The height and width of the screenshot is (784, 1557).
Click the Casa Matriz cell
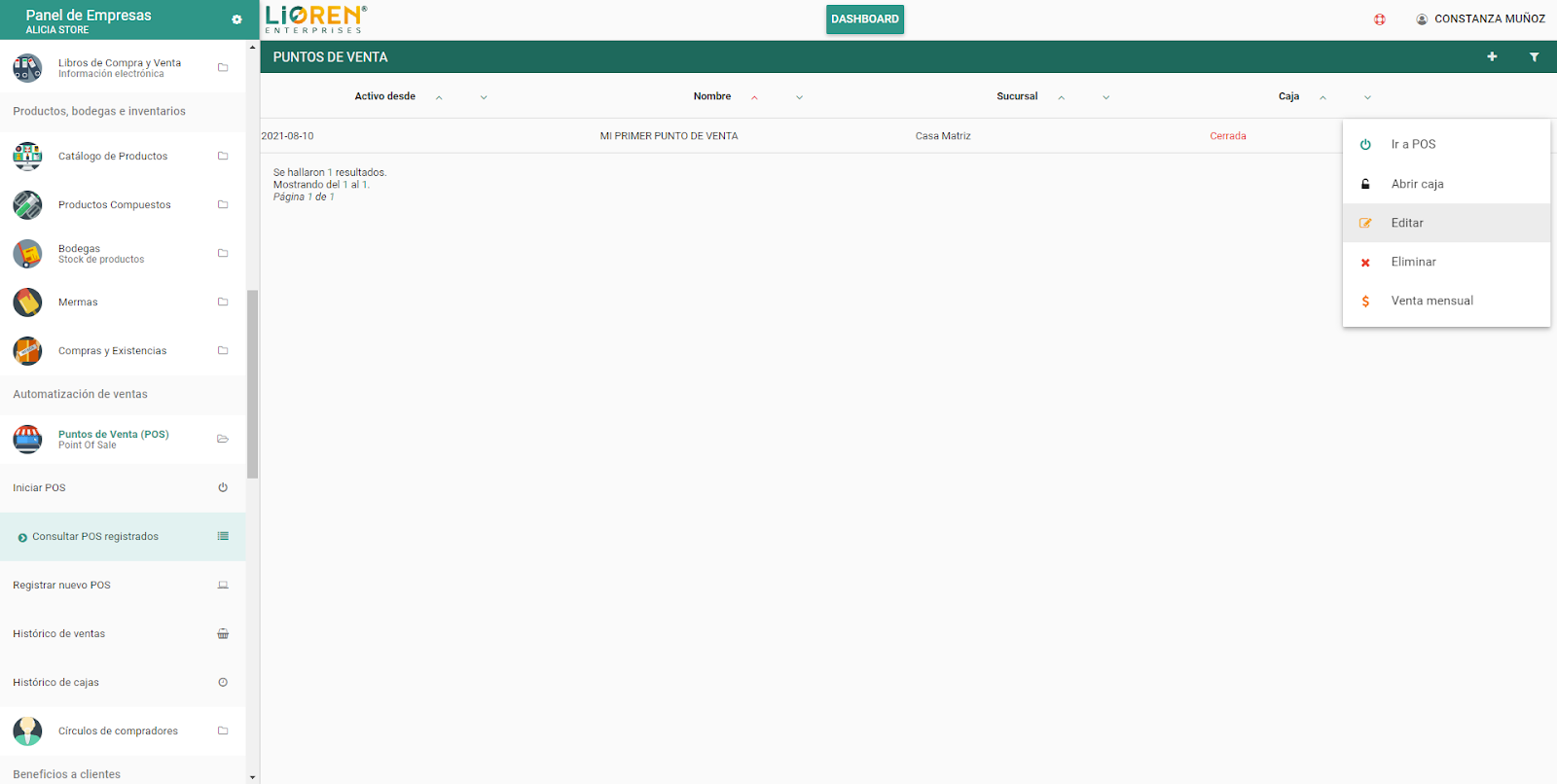[943, 136]
